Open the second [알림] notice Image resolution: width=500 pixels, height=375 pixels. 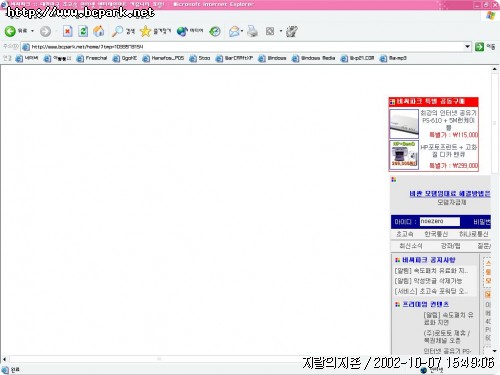(x=428, y=281)
